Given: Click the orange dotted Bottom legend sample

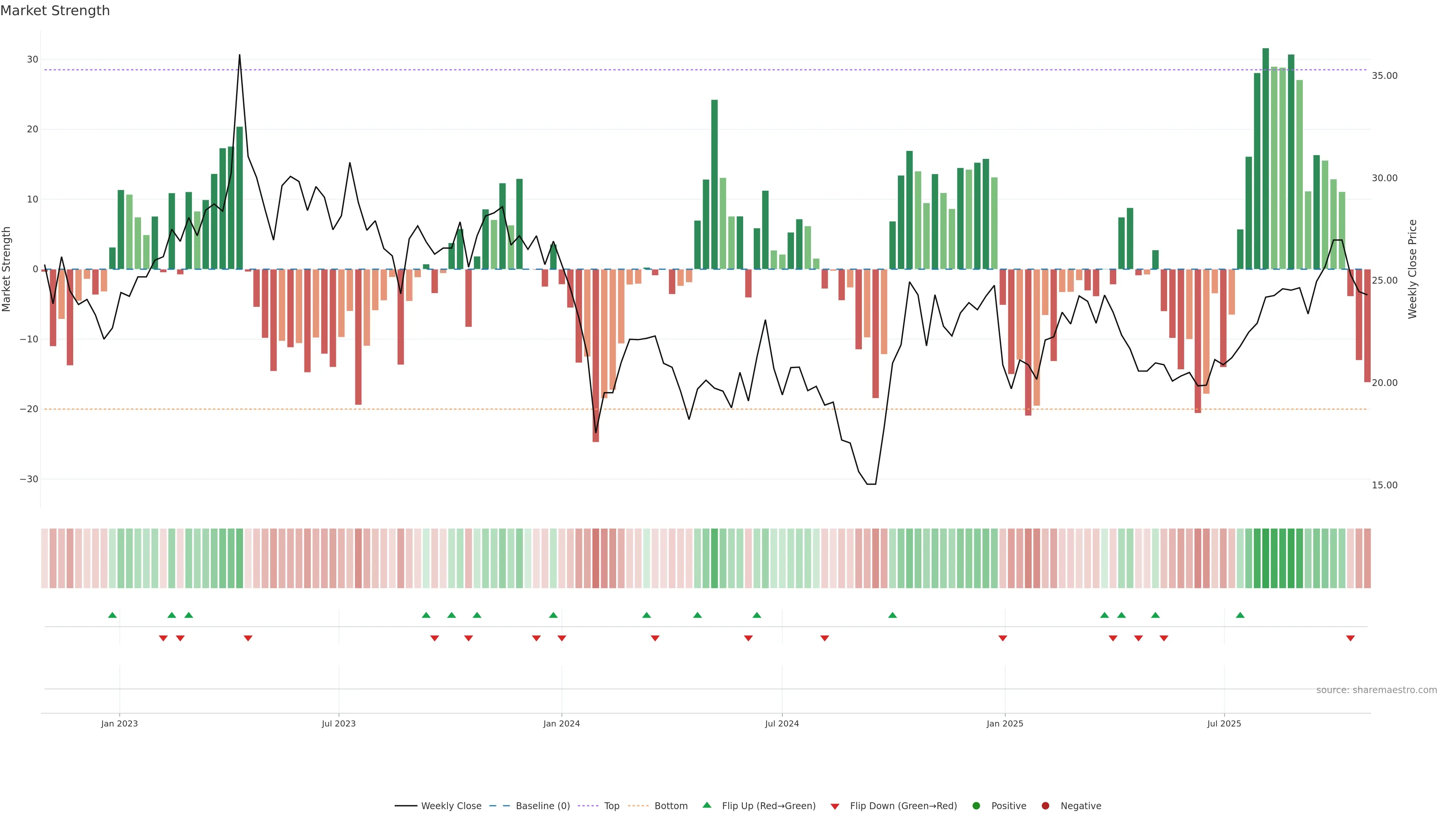Looking at the screenshot, I should coord(639,805).
